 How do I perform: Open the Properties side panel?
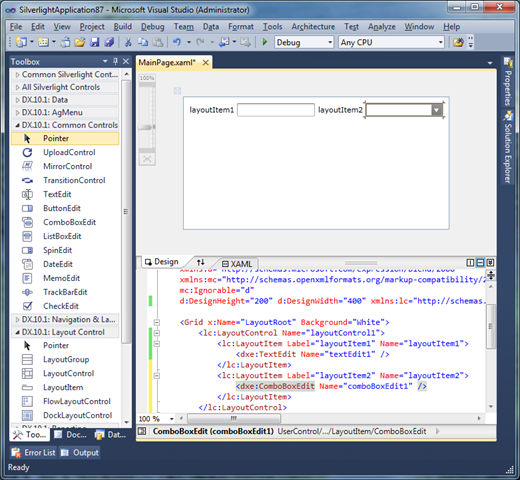(x=507, y=82)
